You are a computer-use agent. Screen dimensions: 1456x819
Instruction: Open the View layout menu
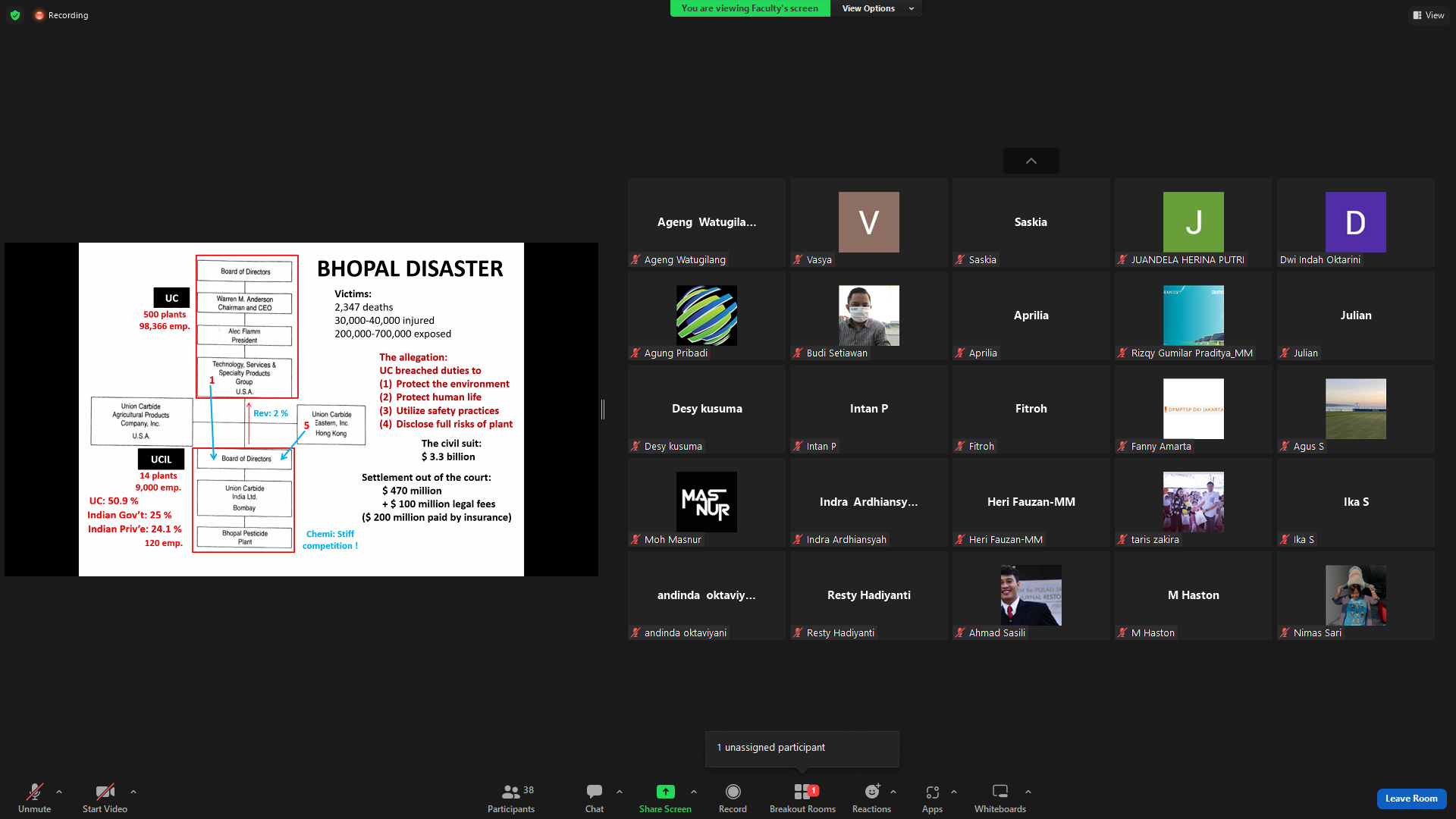point(1429,15)
